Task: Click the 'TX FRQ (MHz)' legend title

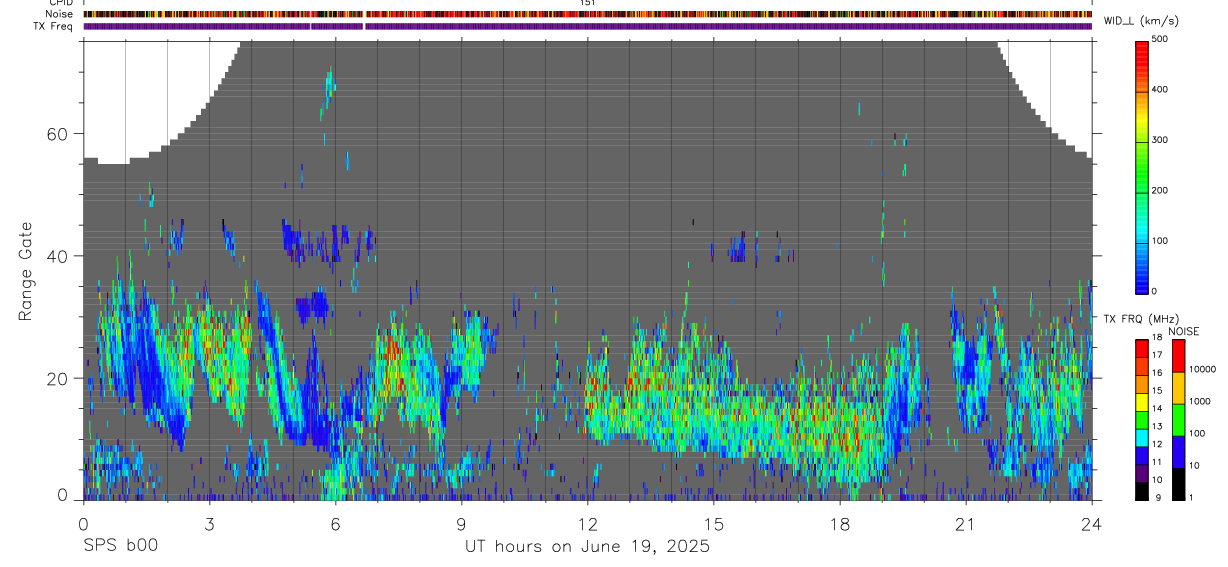Action: [x=1140, y=319]
